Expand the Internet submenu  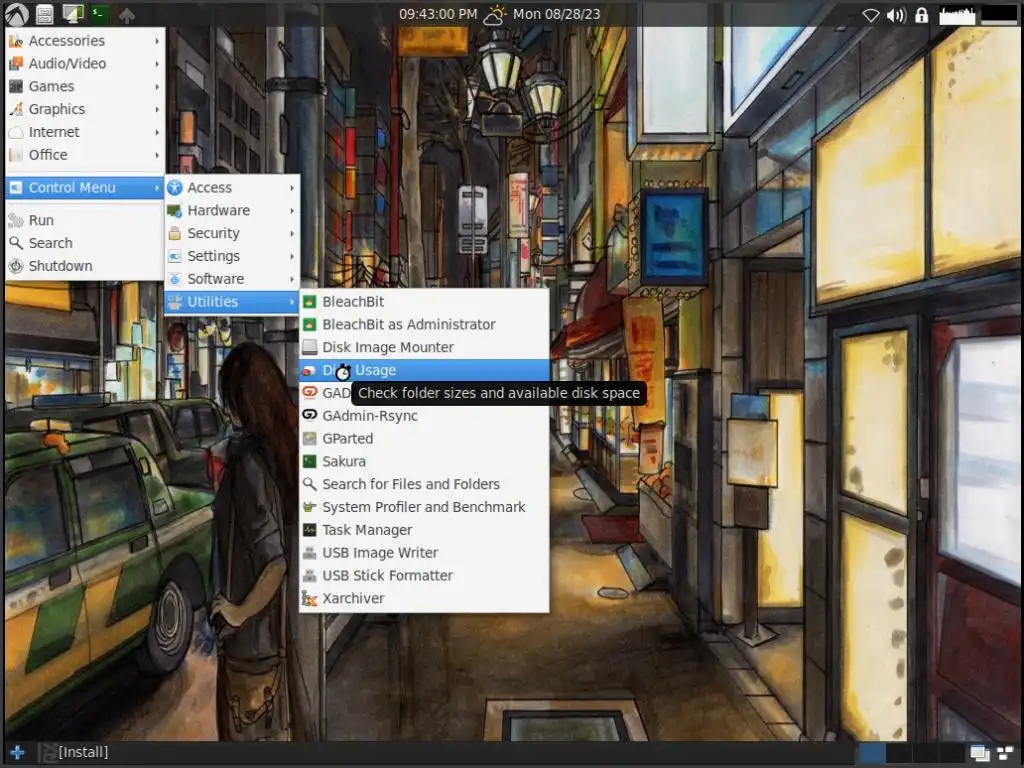(84, 132)
